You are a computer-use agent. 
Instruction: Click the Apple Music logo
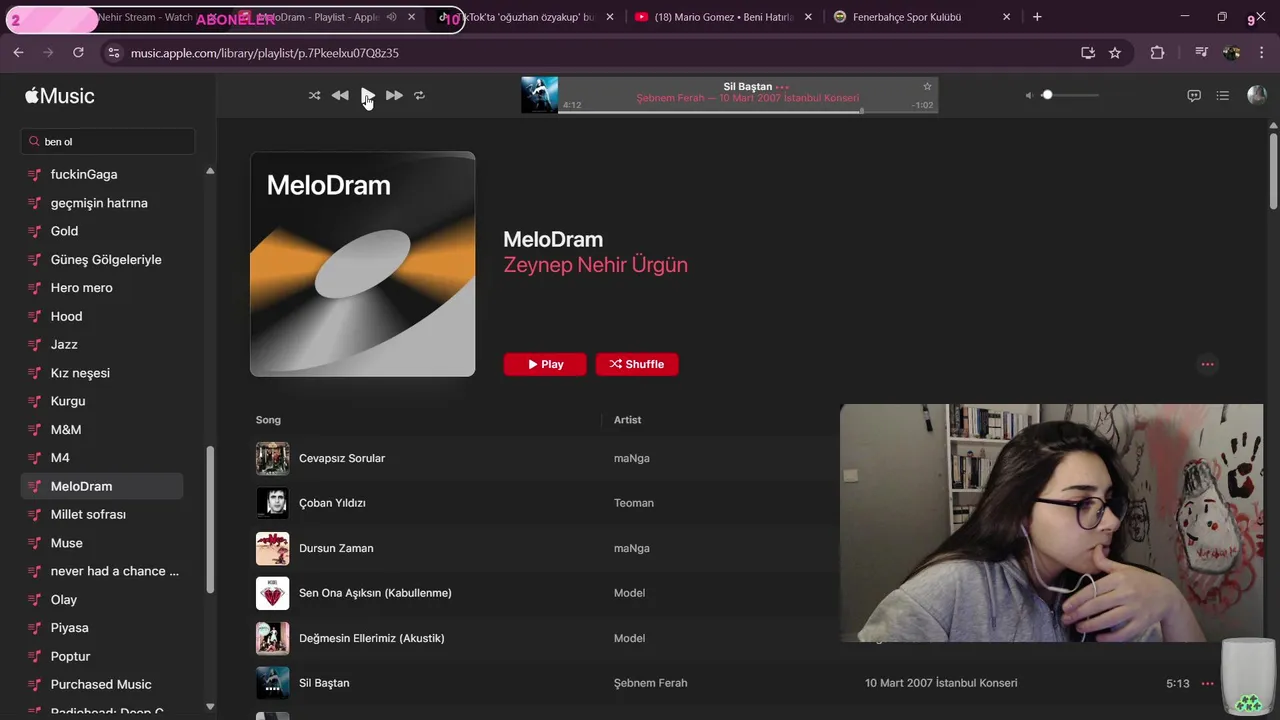coord(60,96)
